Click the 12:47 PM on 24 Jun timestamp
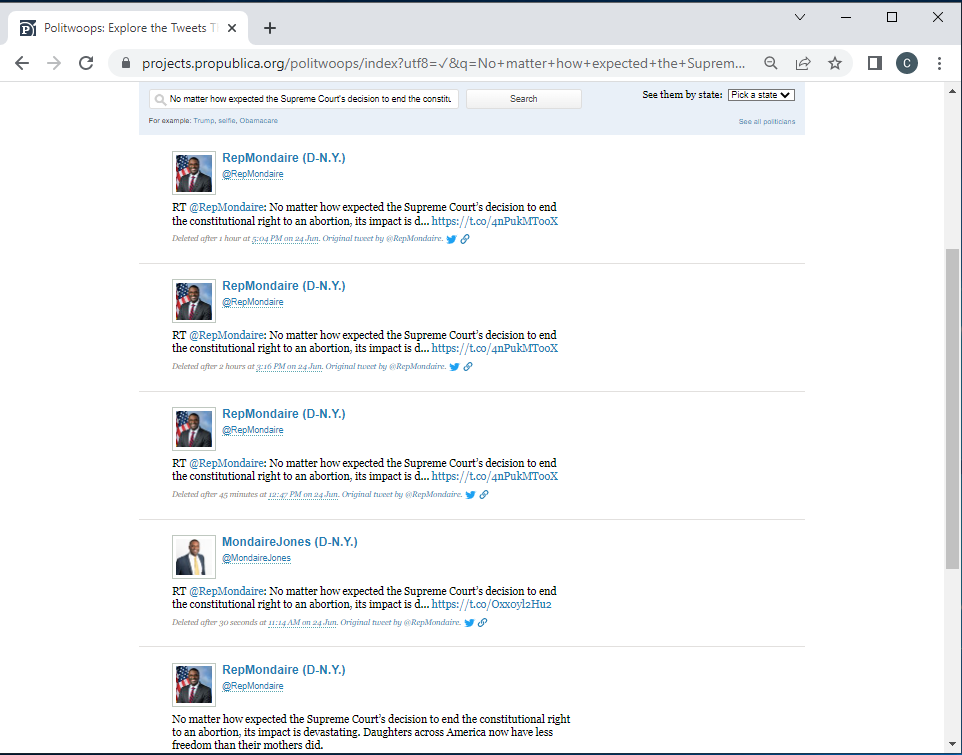This screenshot has width=962, height=755. tap(303, 495)
